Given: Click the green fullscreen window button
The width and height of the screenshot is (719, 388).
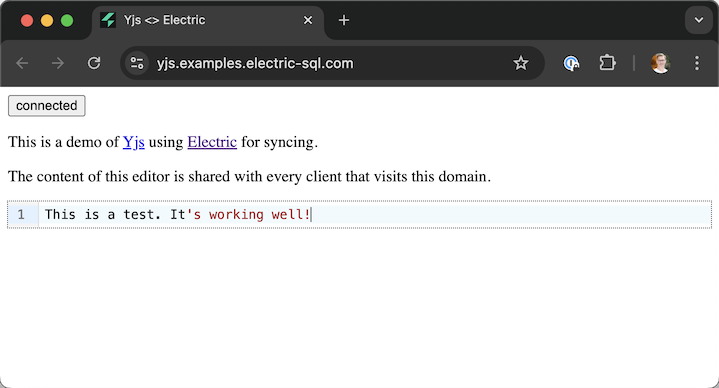Looking at the screenshot, I should pyautogui.click(x=67, y=21).
